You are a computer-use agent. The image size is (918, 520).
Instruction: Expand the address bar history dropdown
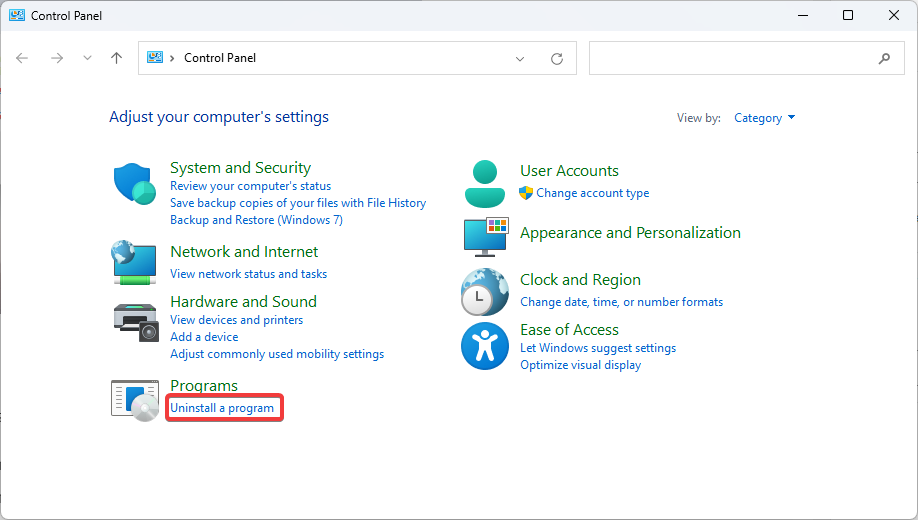(x=520, y=59)
